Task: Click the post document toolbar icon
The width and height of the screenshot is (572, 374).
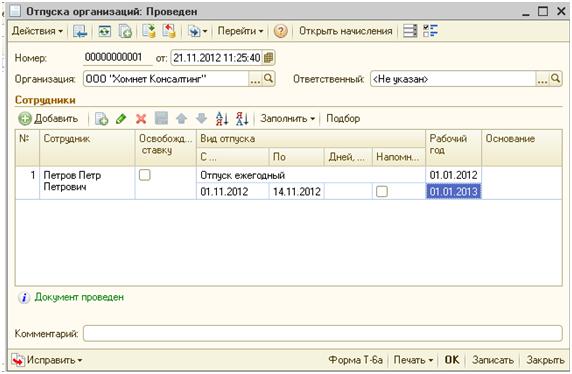Action: (x=148, y=31)
